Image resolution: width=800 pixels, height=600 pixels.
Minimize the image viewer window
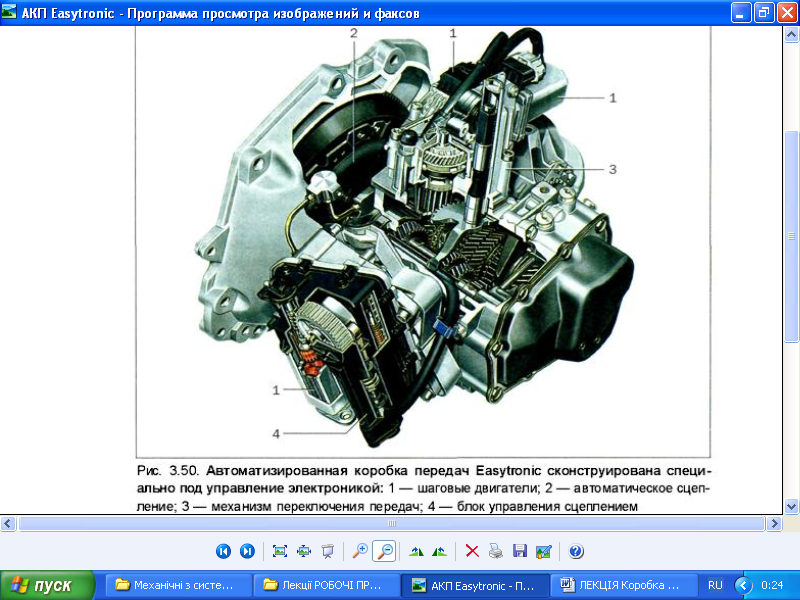740,13
